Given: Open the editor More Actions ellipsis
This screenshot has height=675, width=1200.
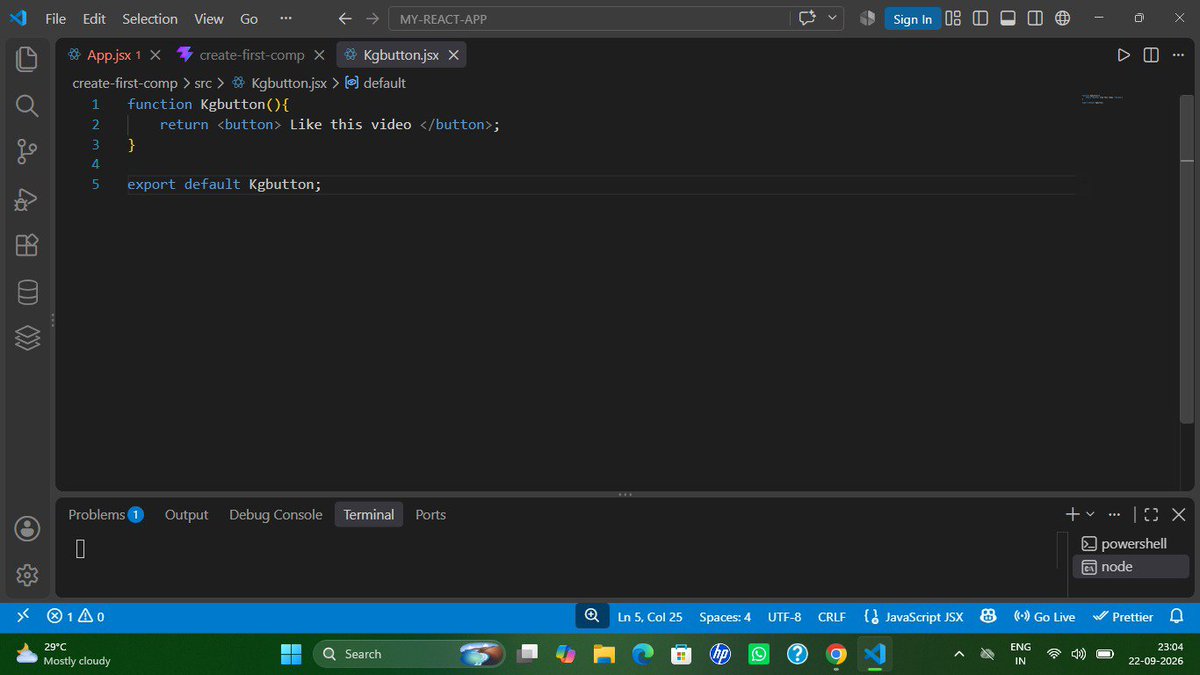Looking at the screenshot, I should [x=1177, y=55].
